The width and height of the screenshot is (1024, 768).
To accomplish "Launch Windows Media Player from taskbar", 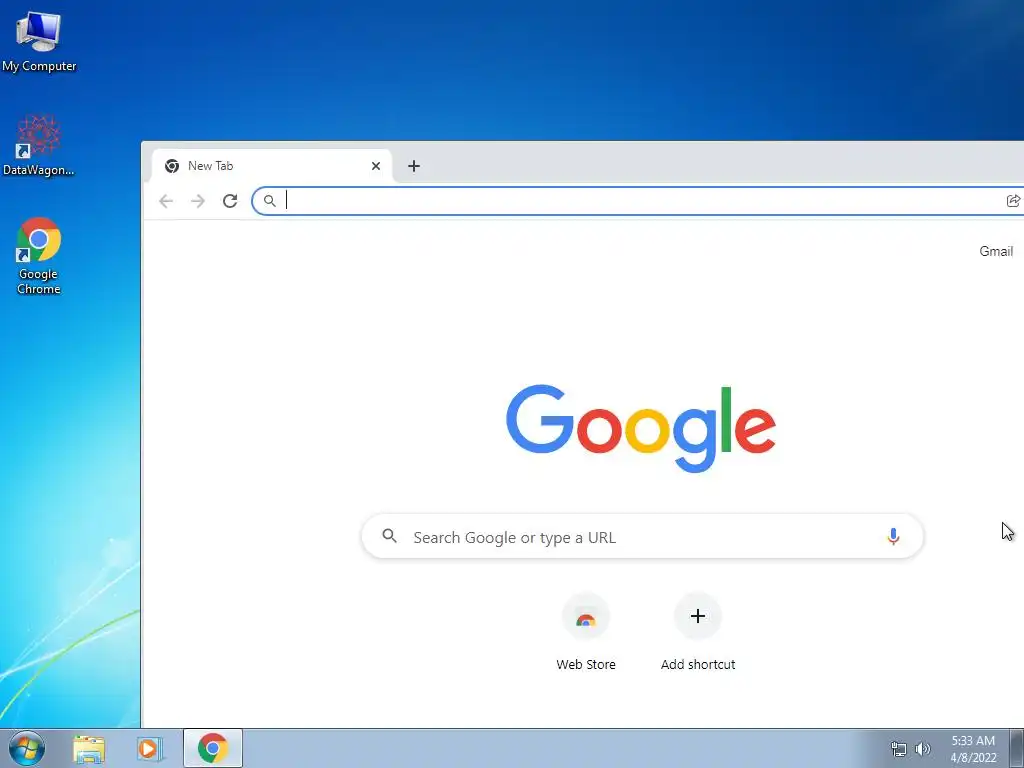I will coord(149,748).
